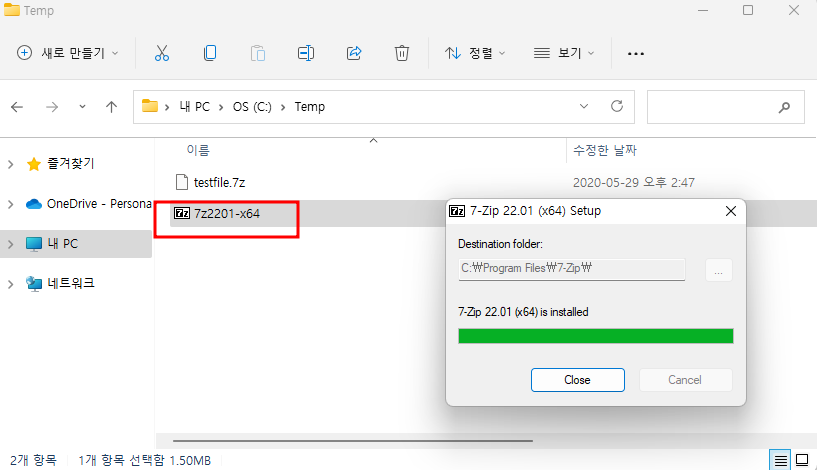Click the Cut scissors icon
The image size is (817, 470).
[x=162, y=53]
